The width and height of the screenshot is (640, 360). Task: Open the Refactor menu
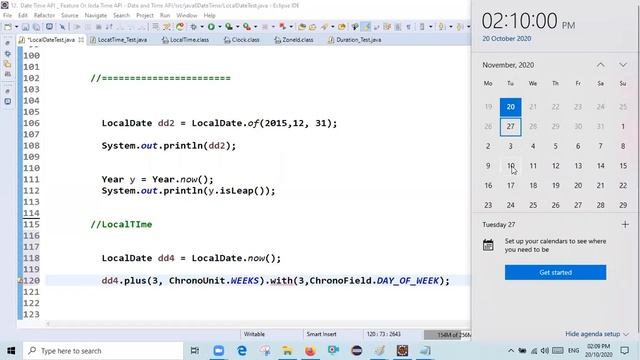pyautogui.click(x=44, y=16)
